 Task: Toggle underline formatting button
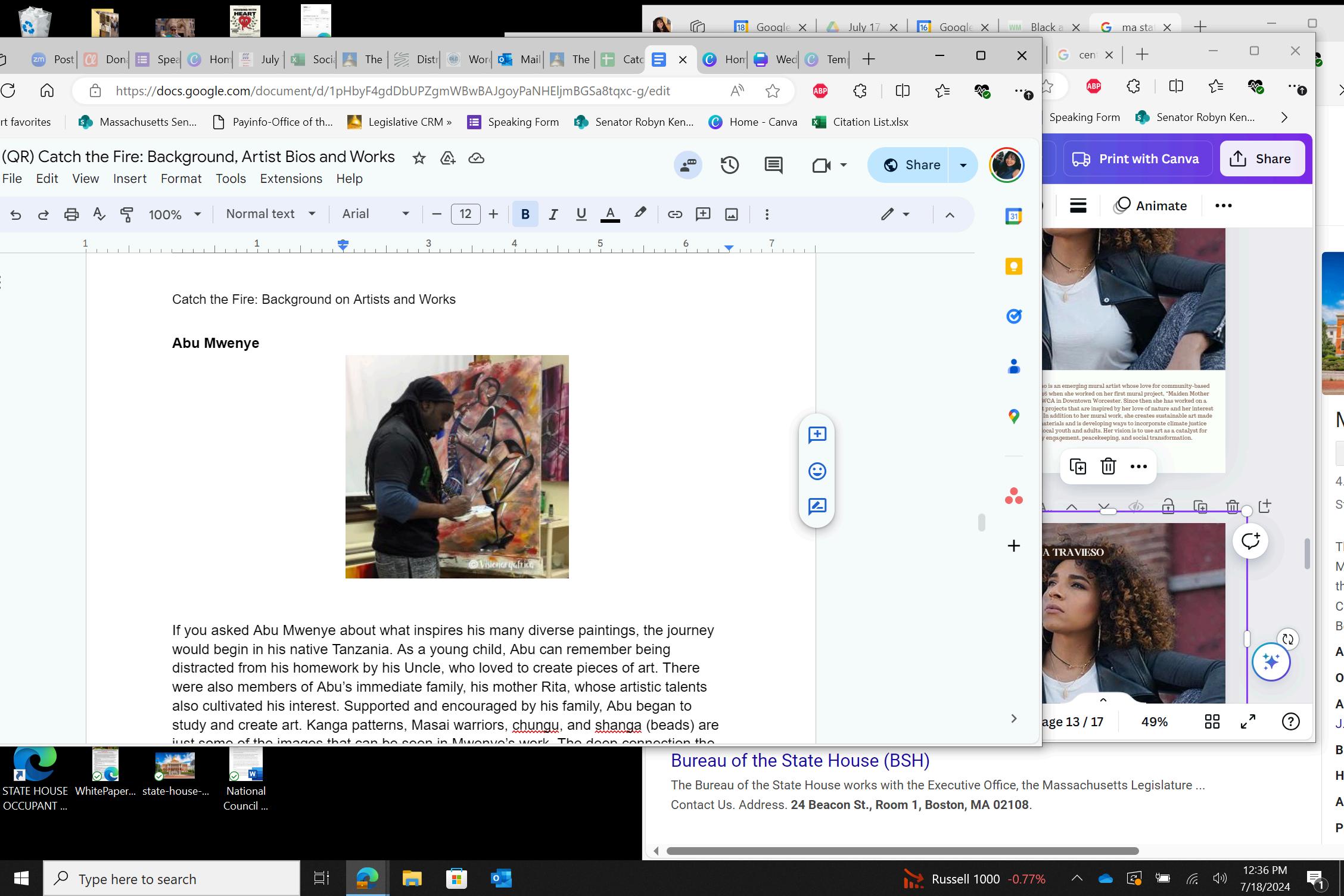(x=581, y=214)
